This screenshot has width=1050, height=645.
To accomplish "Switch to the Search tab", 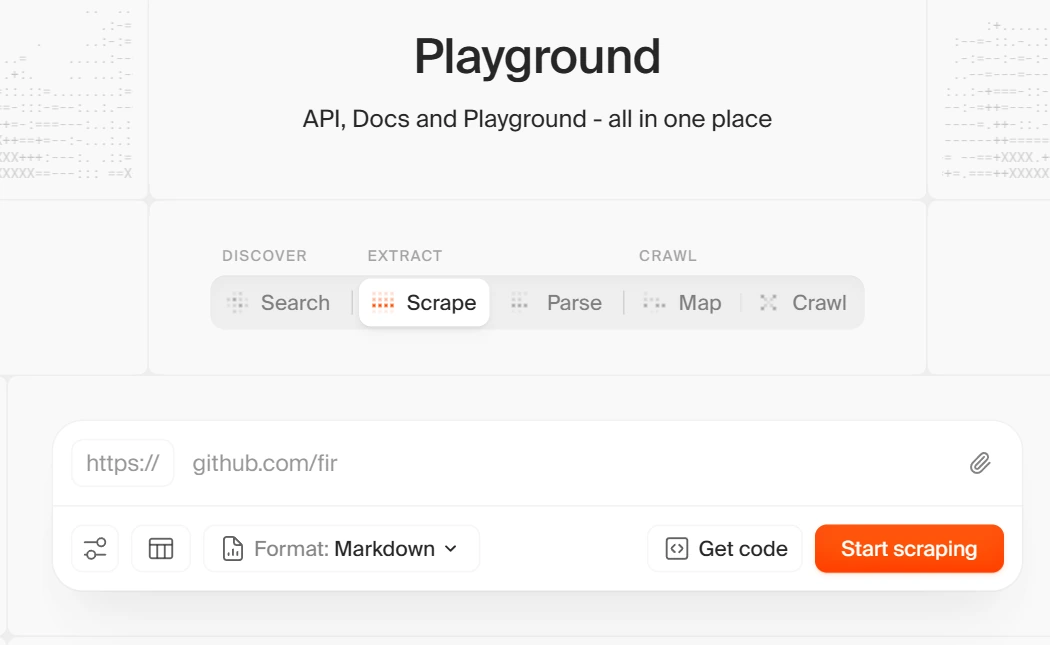I will pos(279,303).
